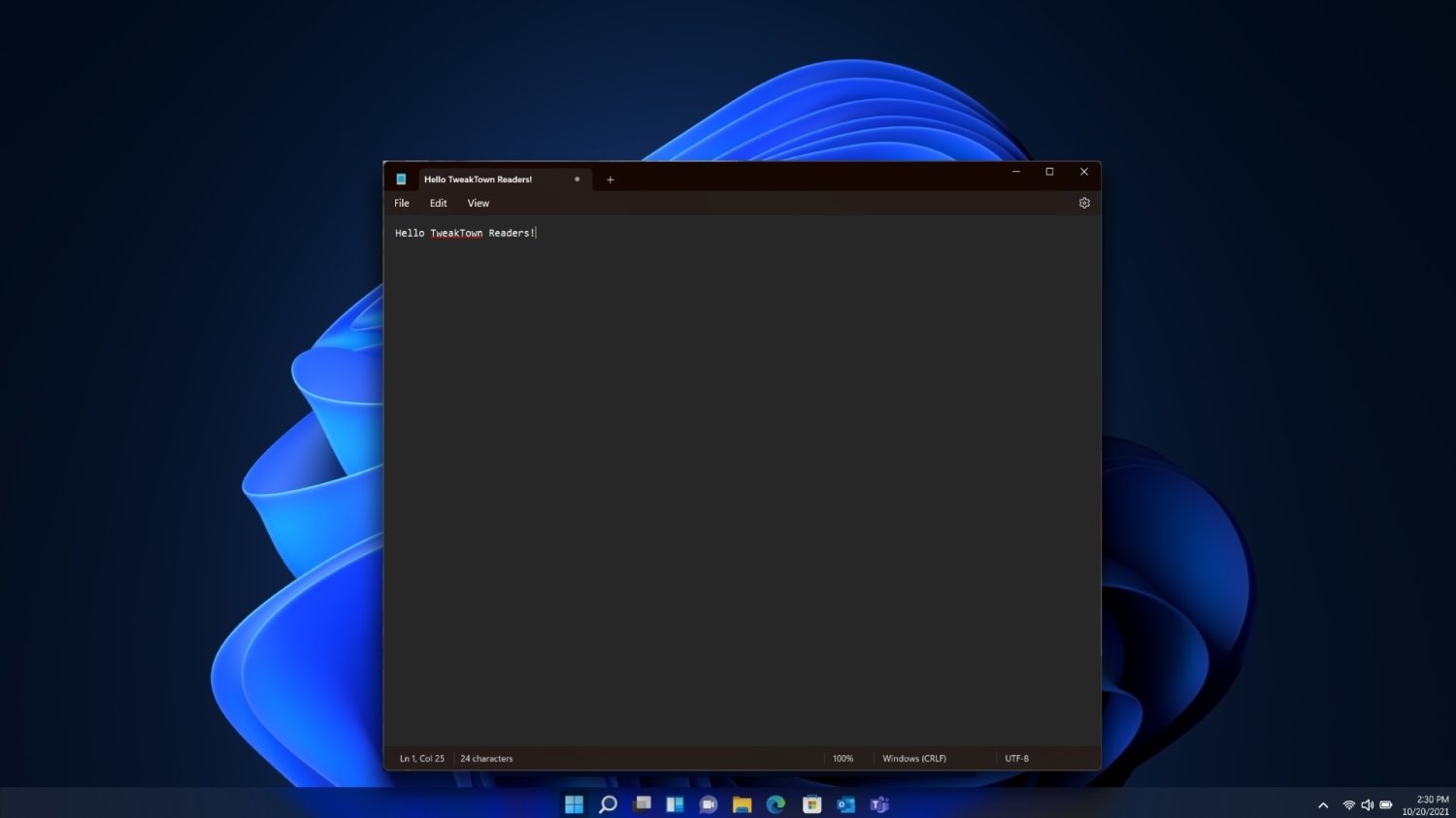The image size is (1456, 818).
Task: Open the View menu dropdown
Action: 478,203
